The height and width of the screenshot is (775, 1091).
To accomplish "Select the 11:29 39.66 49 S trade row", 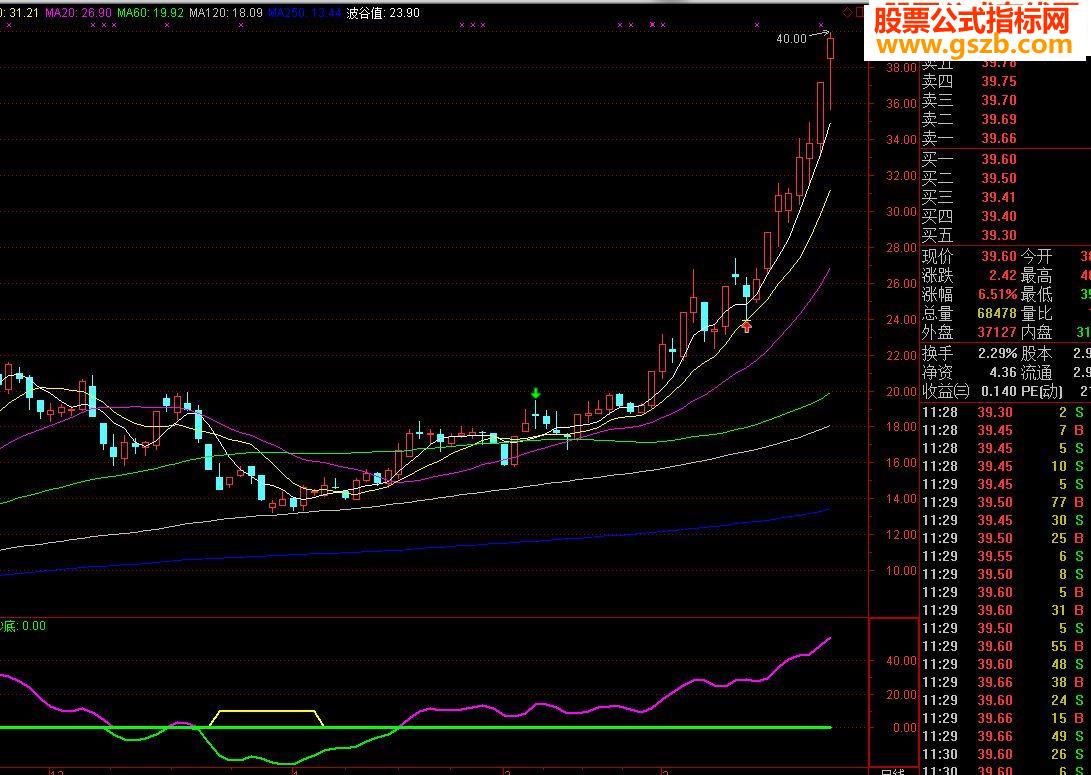I will [x=1005, y=736].
